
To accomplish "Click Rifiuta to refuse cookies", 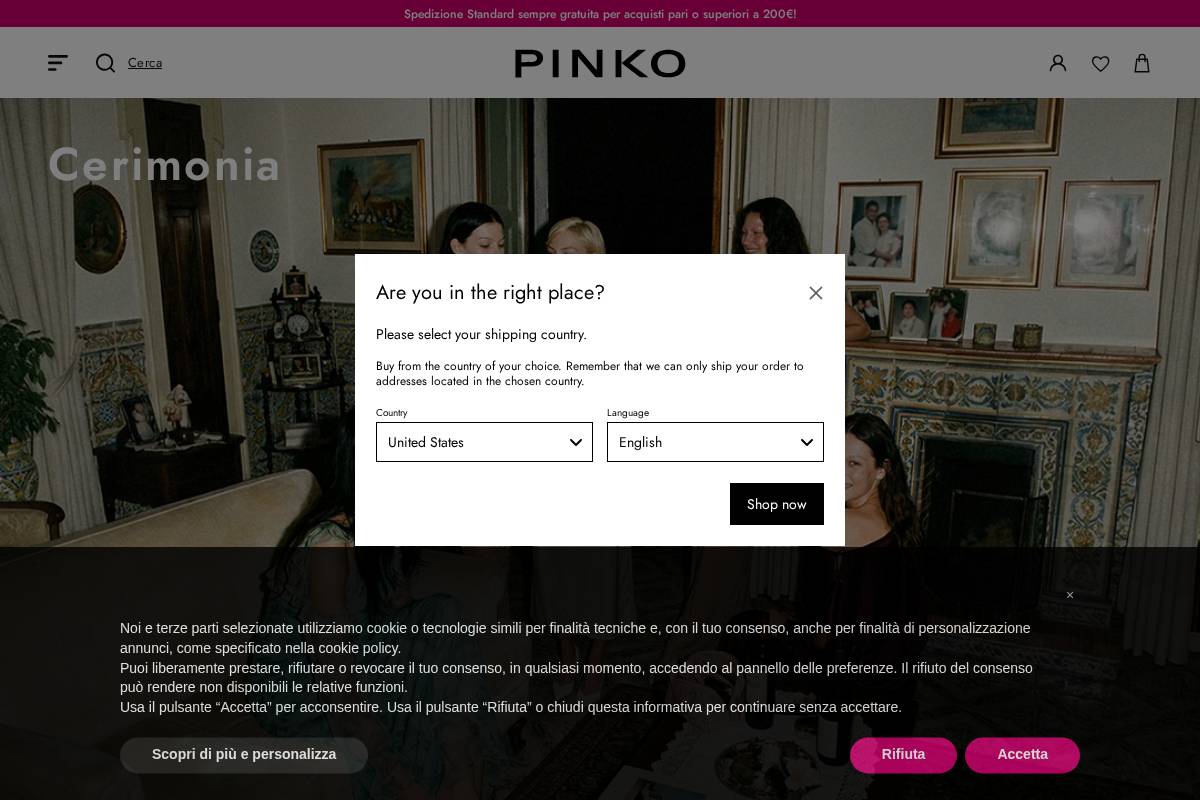I will [903, 754].
